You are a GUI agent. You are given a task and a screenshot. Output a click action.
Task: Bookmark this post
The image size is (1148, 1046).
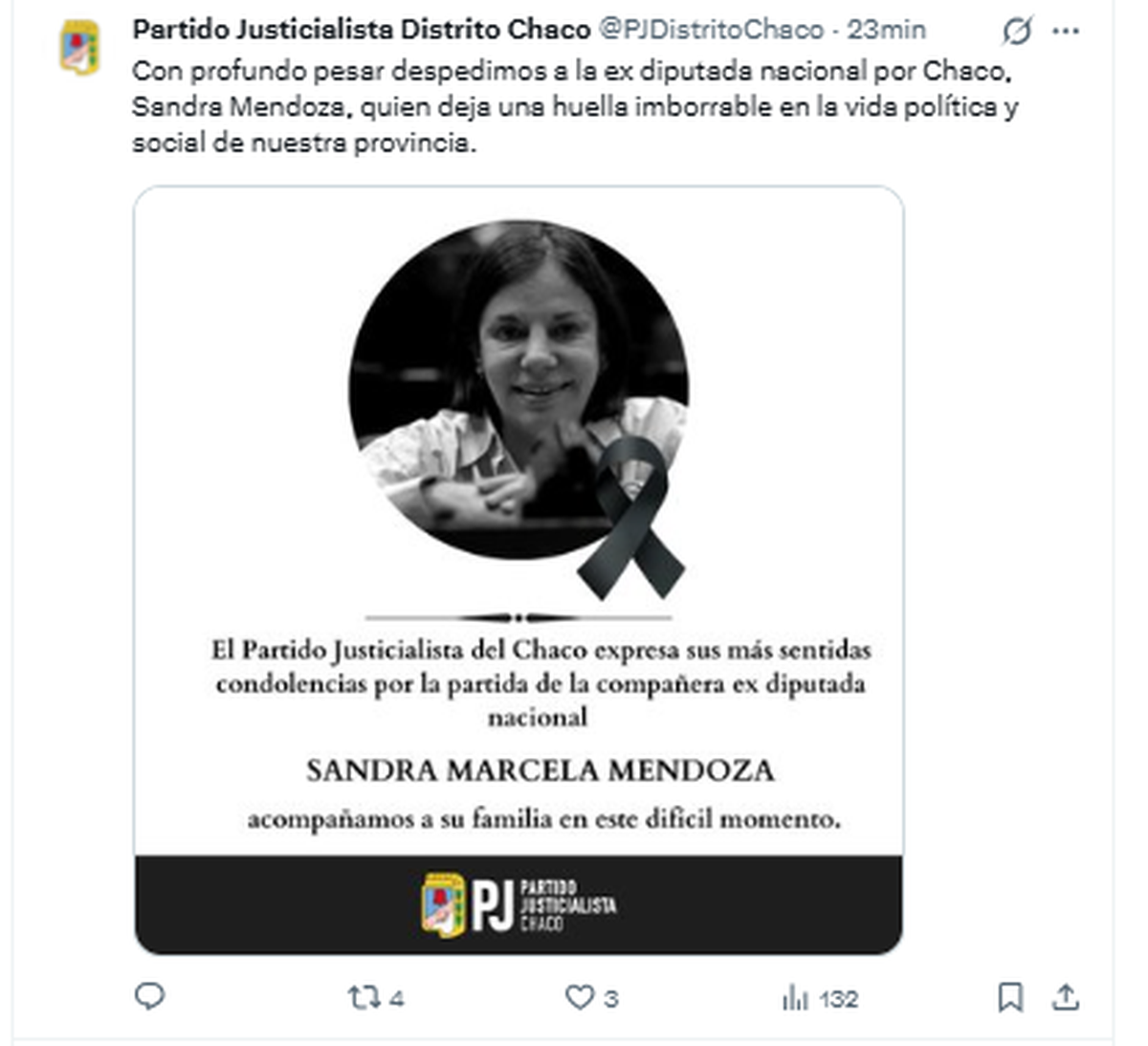[1010, 997]
